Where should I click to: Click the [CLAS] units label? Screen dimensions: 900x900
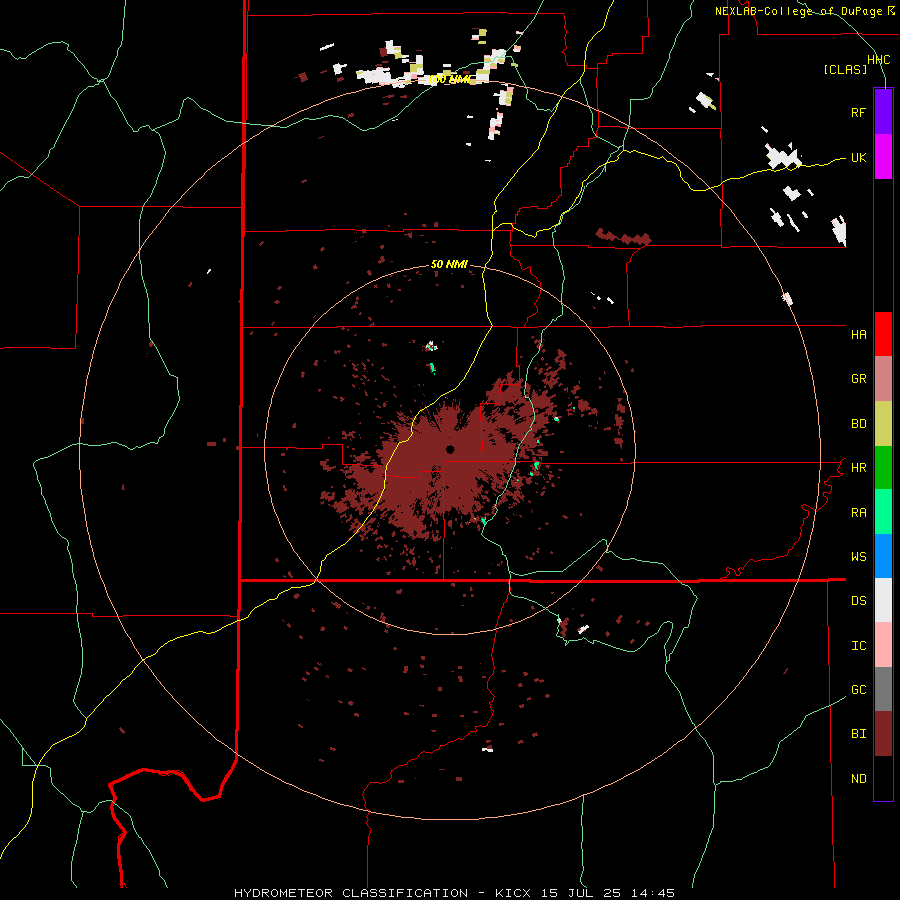[x=845, y=69]
